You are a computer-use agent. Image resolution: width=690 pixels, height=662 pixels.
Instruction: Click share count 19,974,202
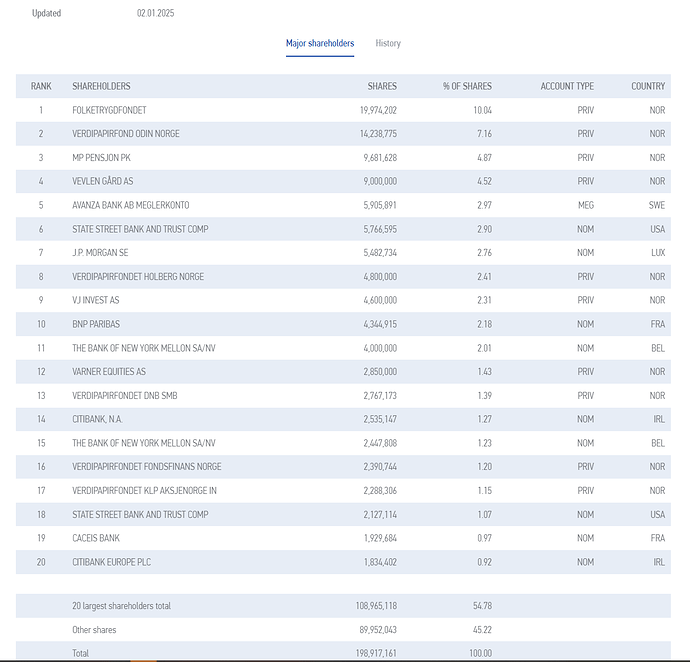click(x=378, y=110)
